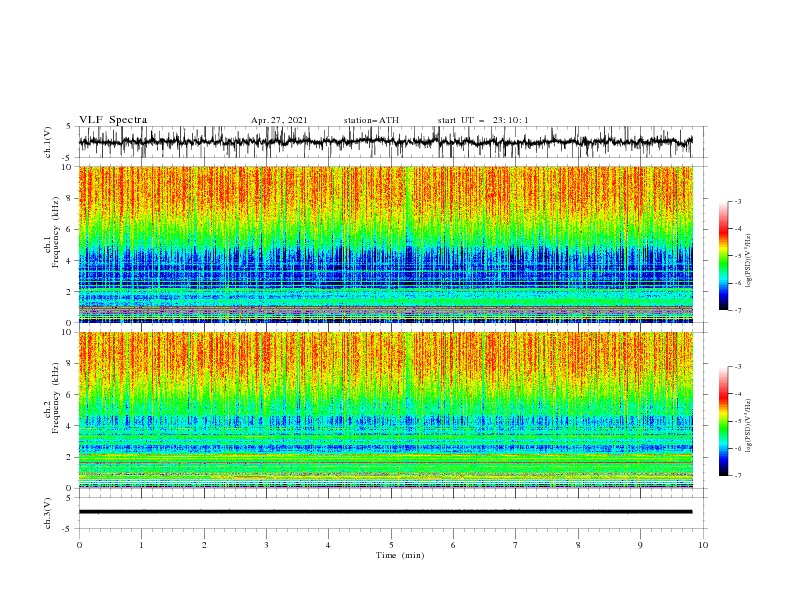Select the "start UT = 23:10:1" text

(483, 120)
